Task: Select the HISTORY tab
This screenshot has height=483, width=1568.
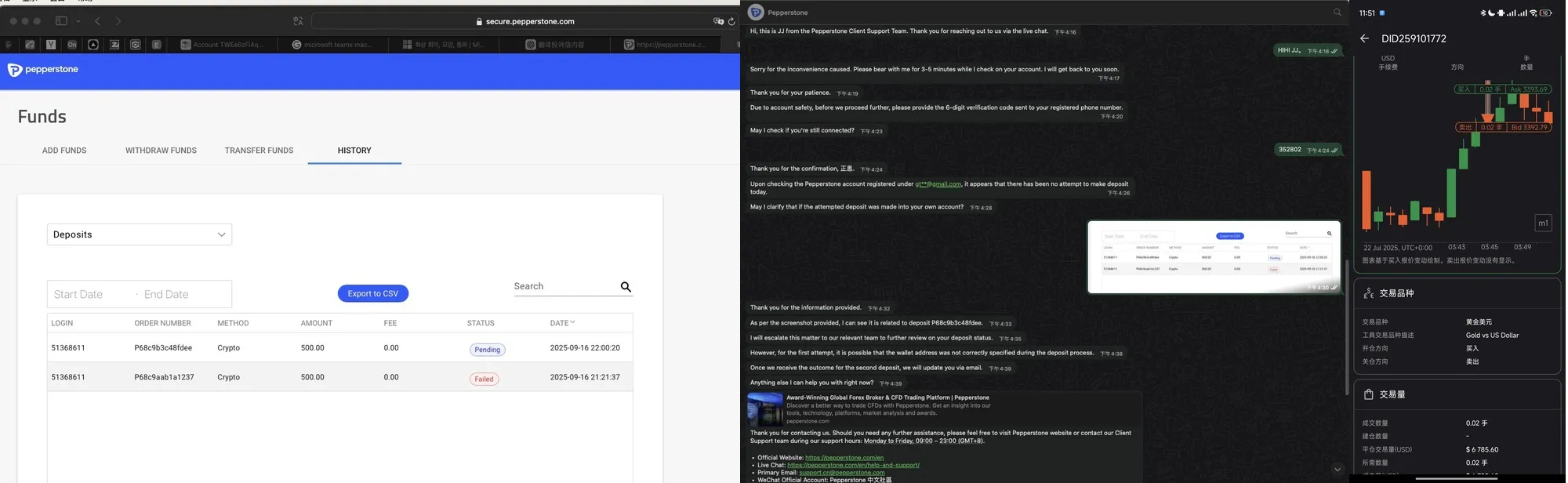Action: [x=354, y=151]
